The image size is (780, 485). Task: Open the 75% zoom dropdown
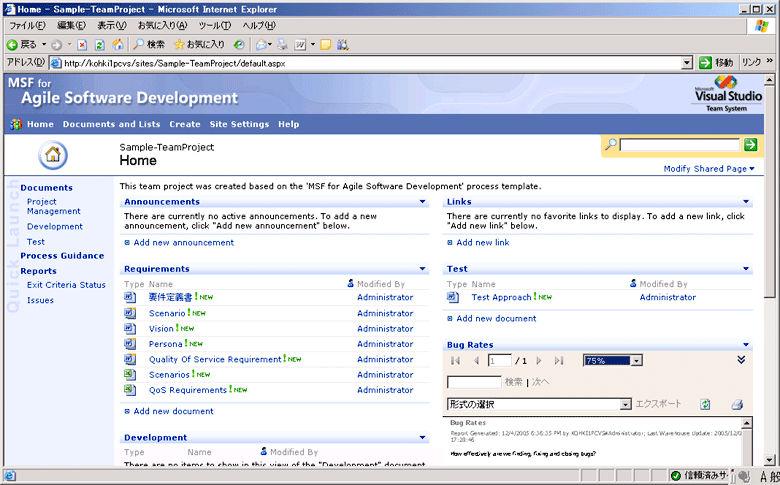(637, 361)
